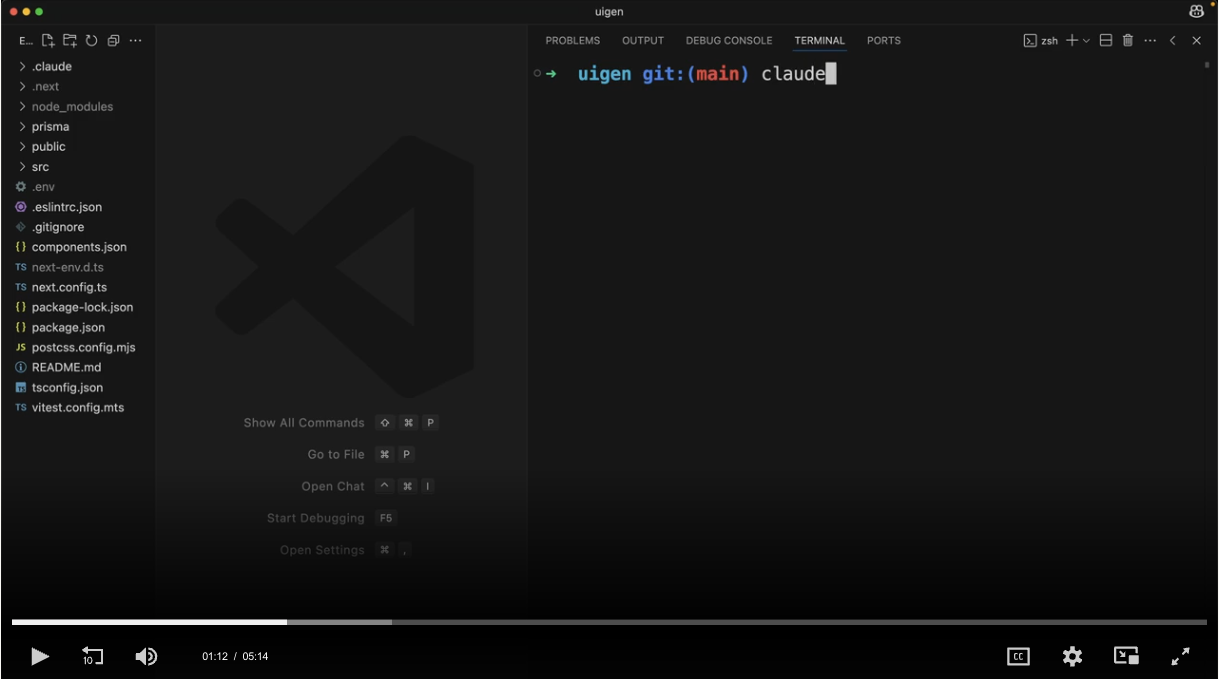
Task: Refresh the Explorer file tree
Action: click(x=92, y=41)
